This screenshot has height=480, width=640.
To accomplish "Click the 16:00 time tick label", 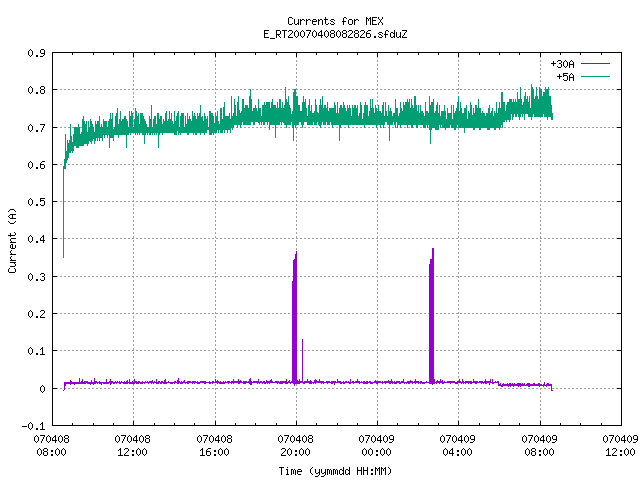I will pyautogui.click(x=214, y=452).
